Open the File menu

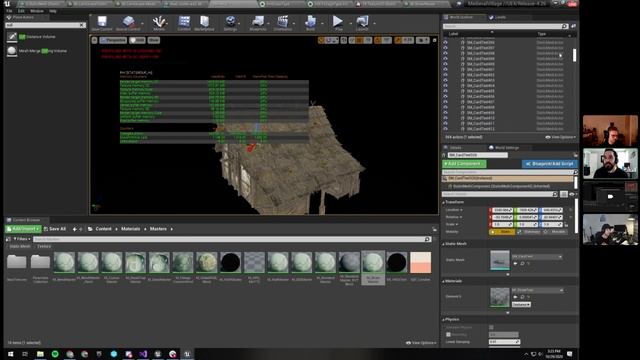pos(9,11)
